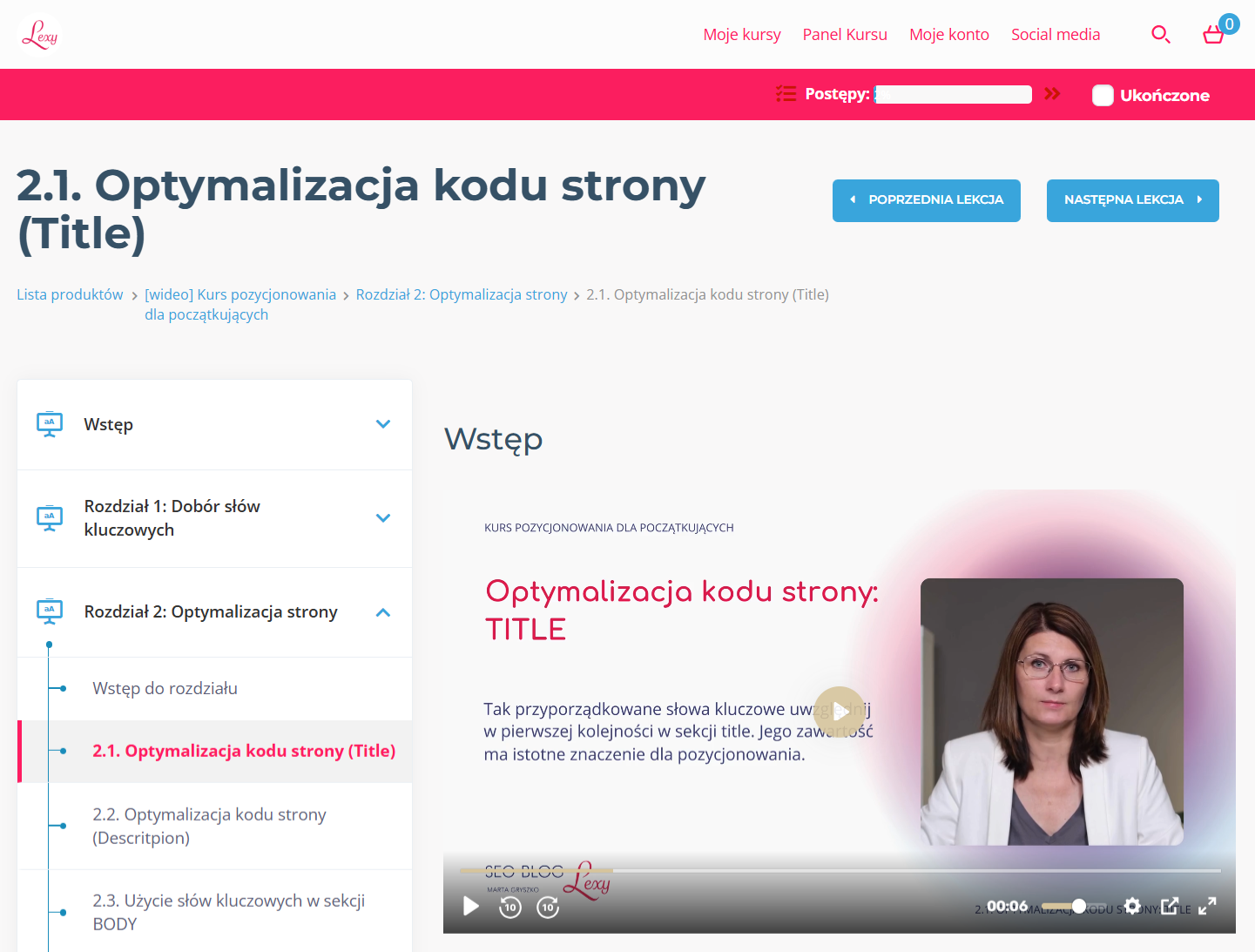This screenshot has width=1255, height=952.
Task: Open lesson 2.2 Optymalizacja kodu strony (Descritpion)
Action: tap(209, 826)
